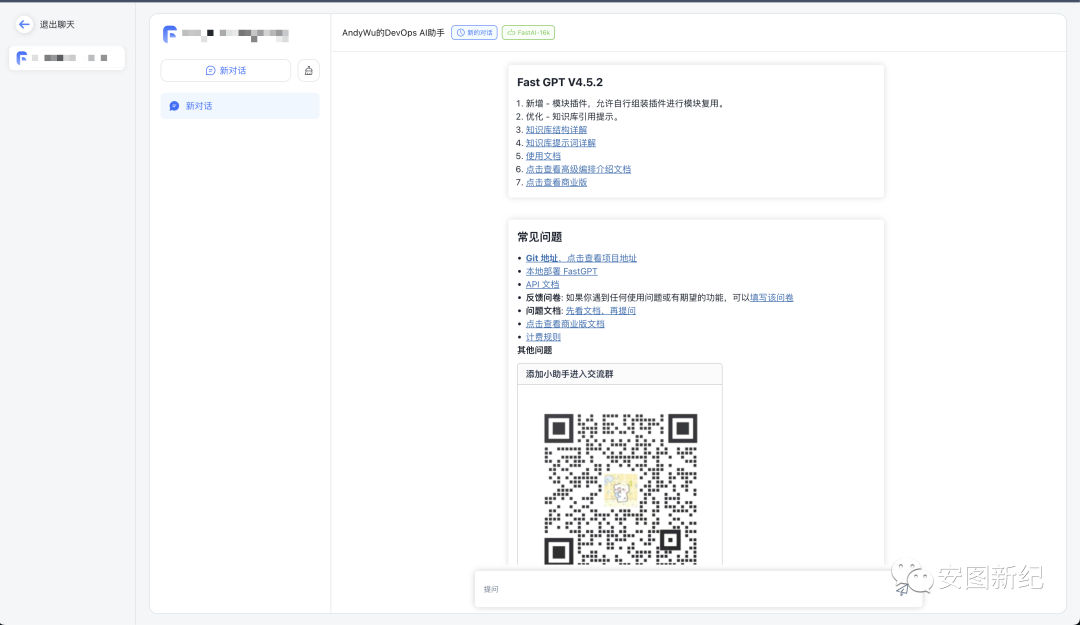Click the chat bubble icon of the 新对话 history item
This screenshot has width=1080, height=625.
(x=174, y=106)
